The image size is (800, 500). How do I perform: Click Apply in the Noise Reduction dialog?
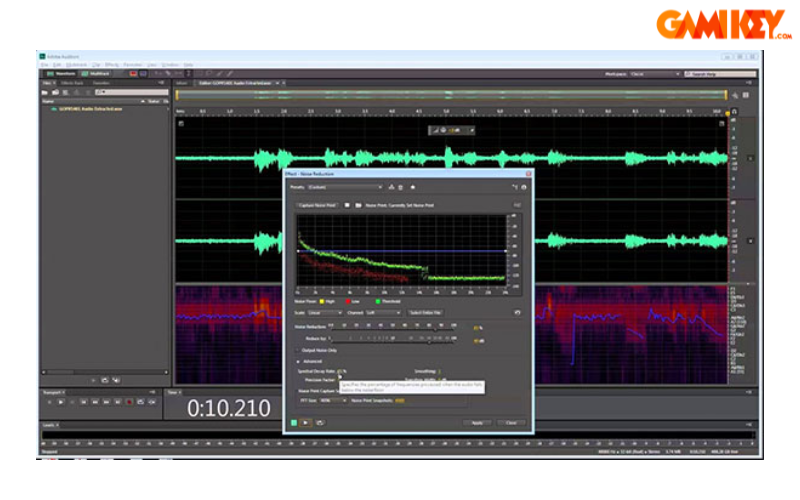click(x=477, y=422)
